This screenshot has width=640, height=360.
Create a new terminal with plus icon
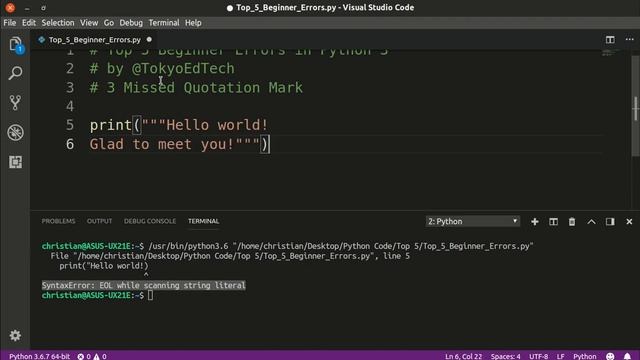(535, 222)
